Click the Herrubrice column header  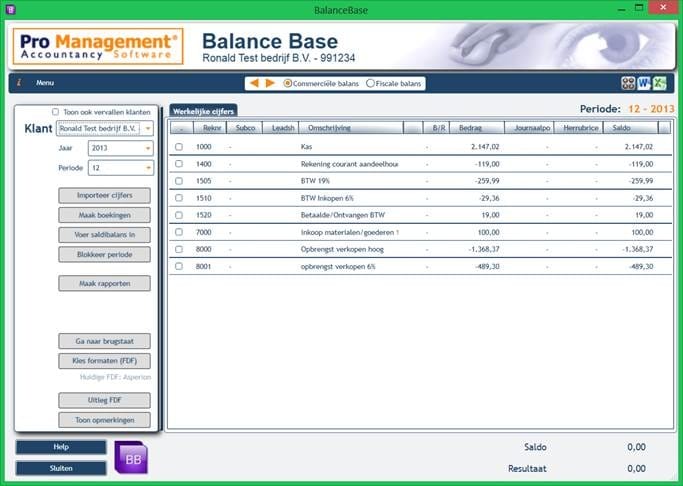tap(578, 128)
